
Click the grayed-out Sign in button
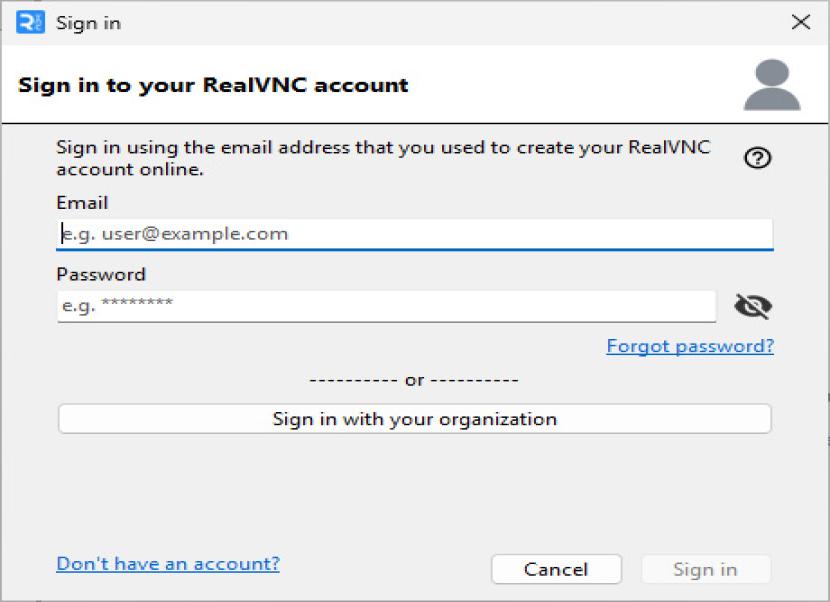point(705,569)
